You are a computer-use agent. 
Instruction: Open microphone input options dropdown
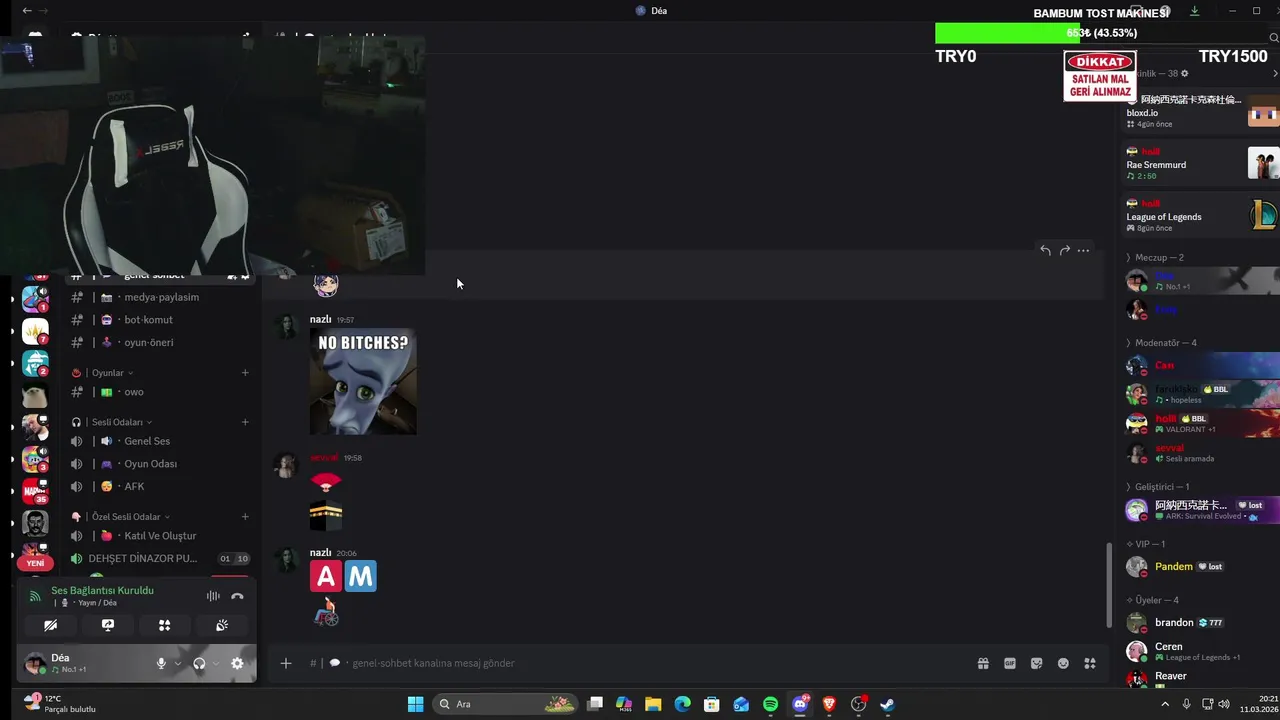pyautogui.click(x=178, y=663)
